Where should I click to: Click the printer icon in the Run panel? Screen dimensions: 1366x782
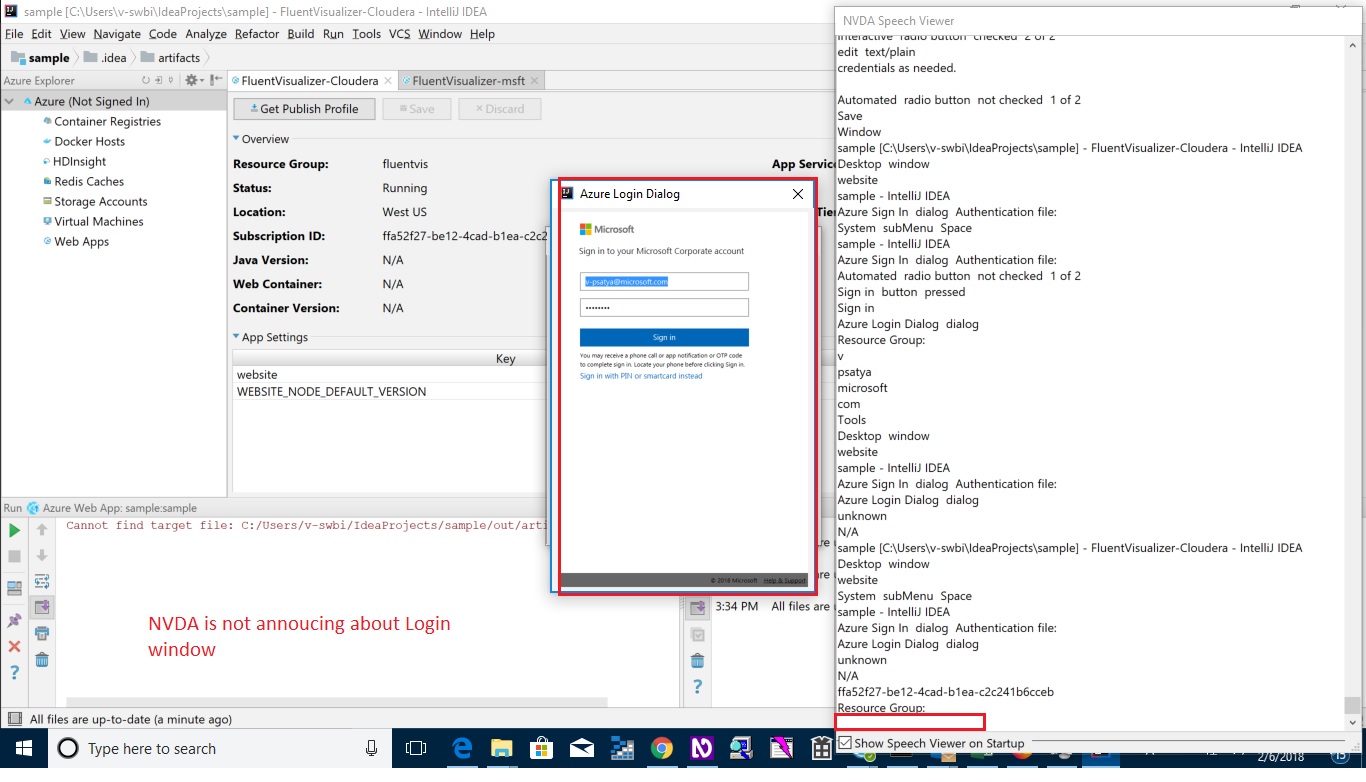40,632
